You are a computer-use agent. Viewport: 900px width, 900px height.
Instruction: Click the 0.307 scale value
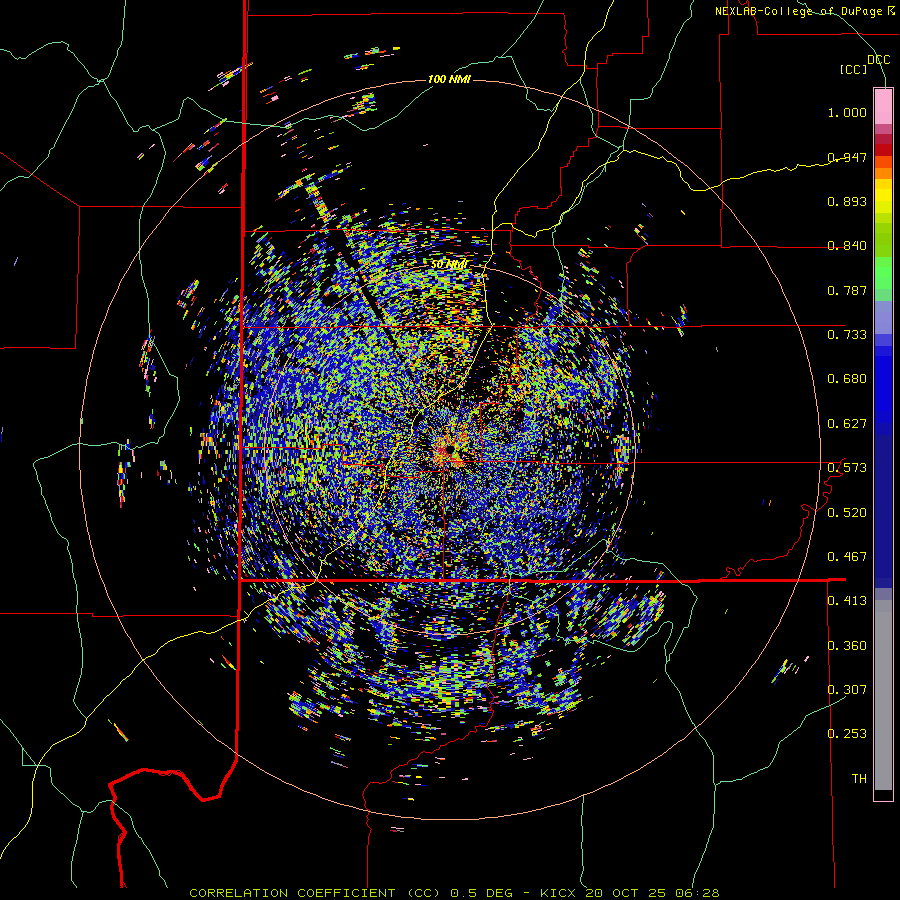tap(847, 690)
